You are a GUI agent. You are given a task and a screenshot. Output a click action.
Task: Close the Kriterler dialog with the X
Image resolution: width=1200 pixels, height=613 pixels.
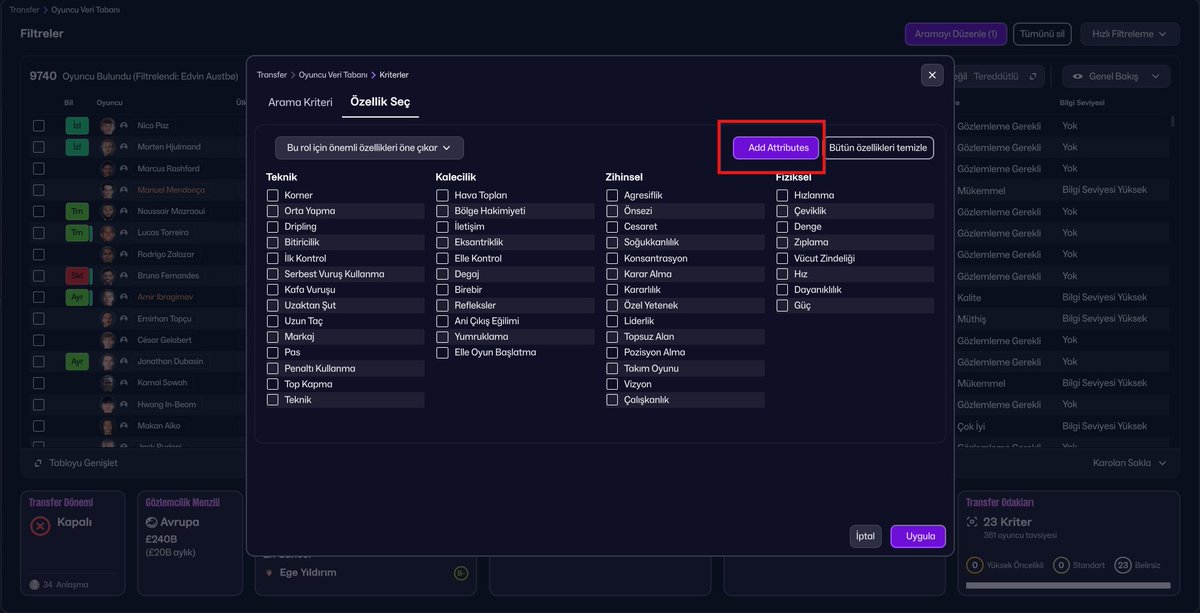click(x=932, y=75)
